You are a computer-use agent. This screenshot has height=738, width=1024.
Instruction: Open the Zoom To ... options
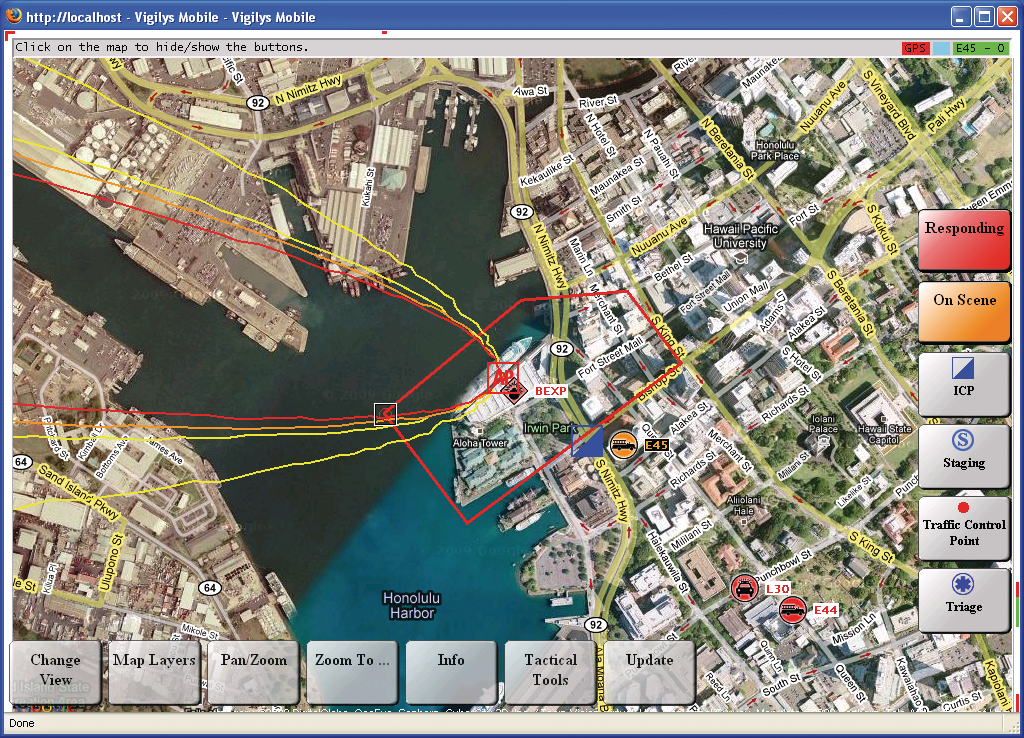pos(353,671)
